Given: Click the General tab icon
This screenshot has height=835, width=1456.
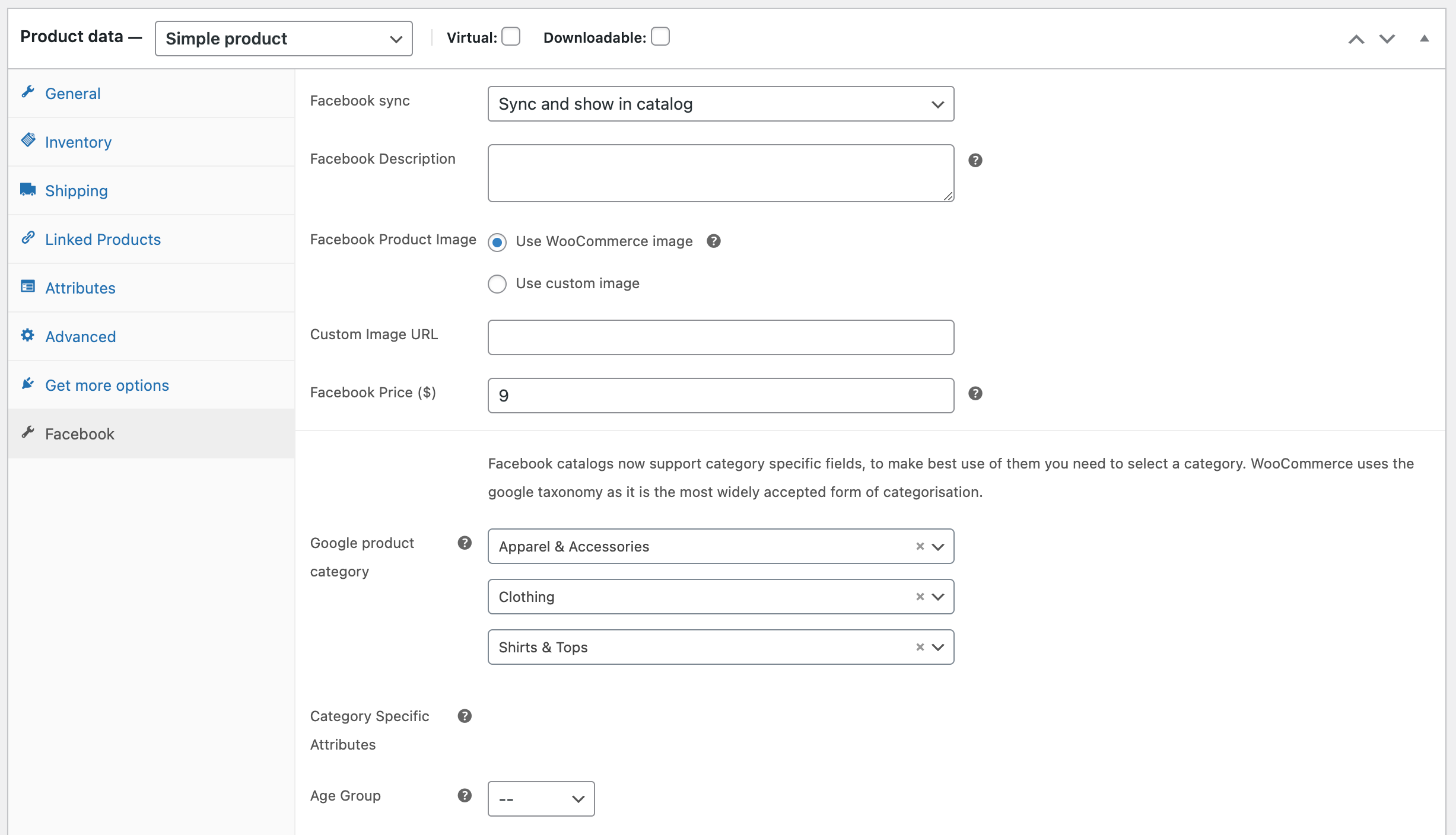Looking at the screenshot, I should tap(28, 92).
